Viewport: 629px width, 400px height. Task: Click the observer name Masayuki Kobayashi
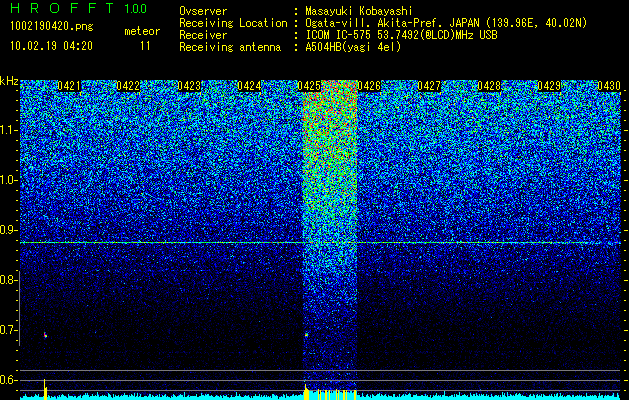click(359, 11)
